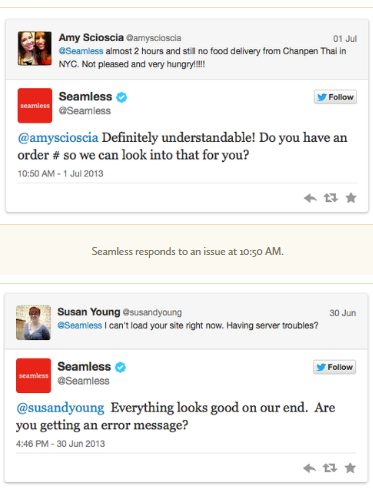Click the Seamless verified badge in first tweet

point(121,97)
